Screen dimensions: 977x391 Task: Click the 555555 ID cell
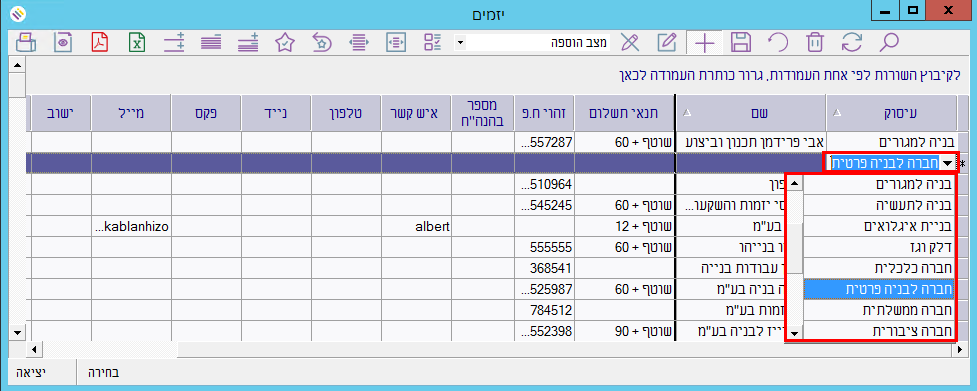544,247
